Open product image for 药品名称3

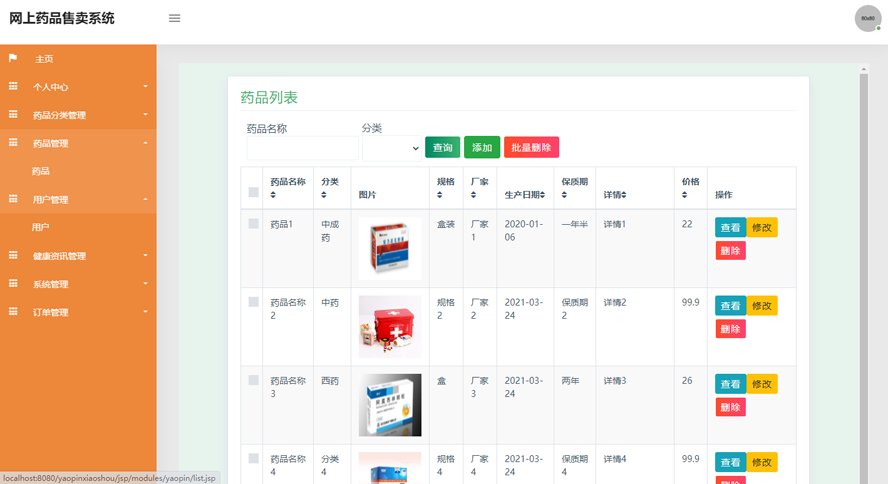(390, 405)
